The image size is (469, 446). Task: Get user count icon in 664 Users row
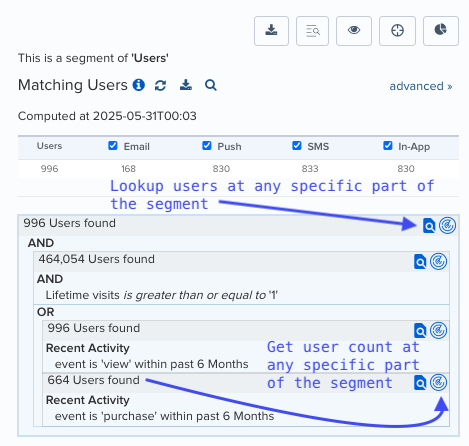pyautogui.click(x=438, y=383)
